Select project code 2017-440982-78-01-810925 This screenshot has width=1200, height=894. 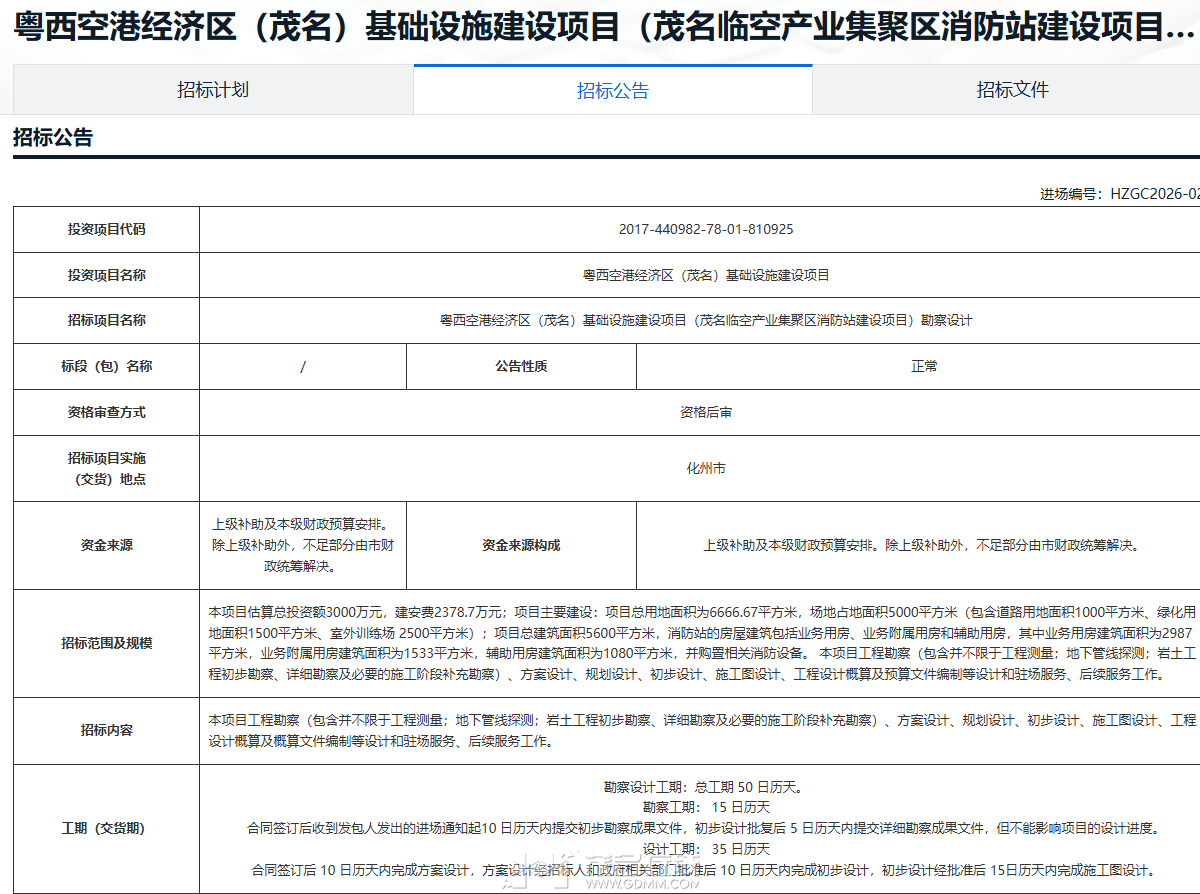706,229
